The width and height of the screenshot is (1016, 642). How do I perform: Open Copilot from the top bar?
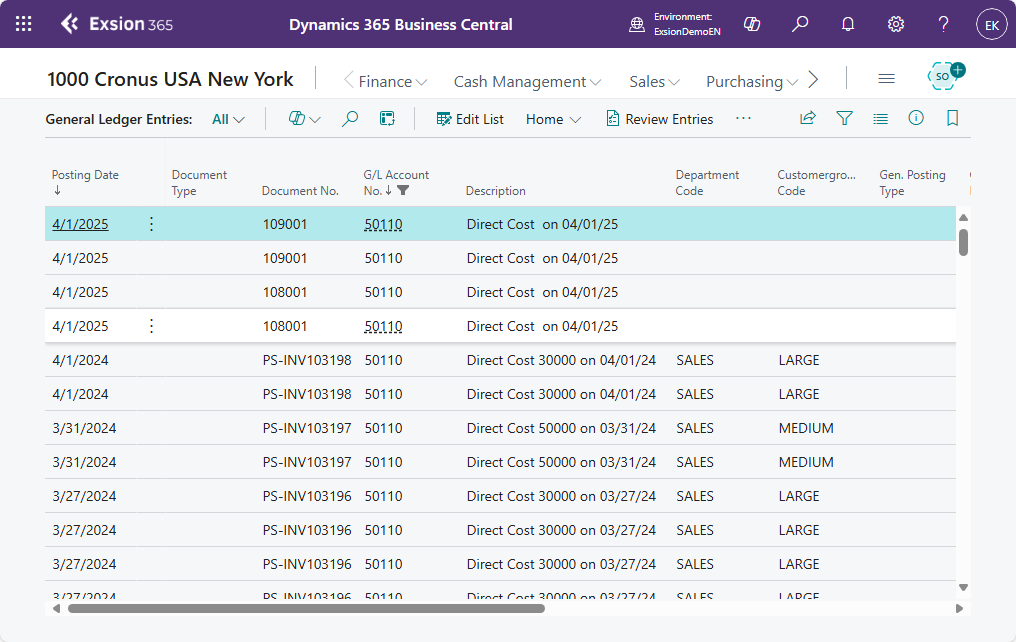pyautogui.click(x=752, y=24)
